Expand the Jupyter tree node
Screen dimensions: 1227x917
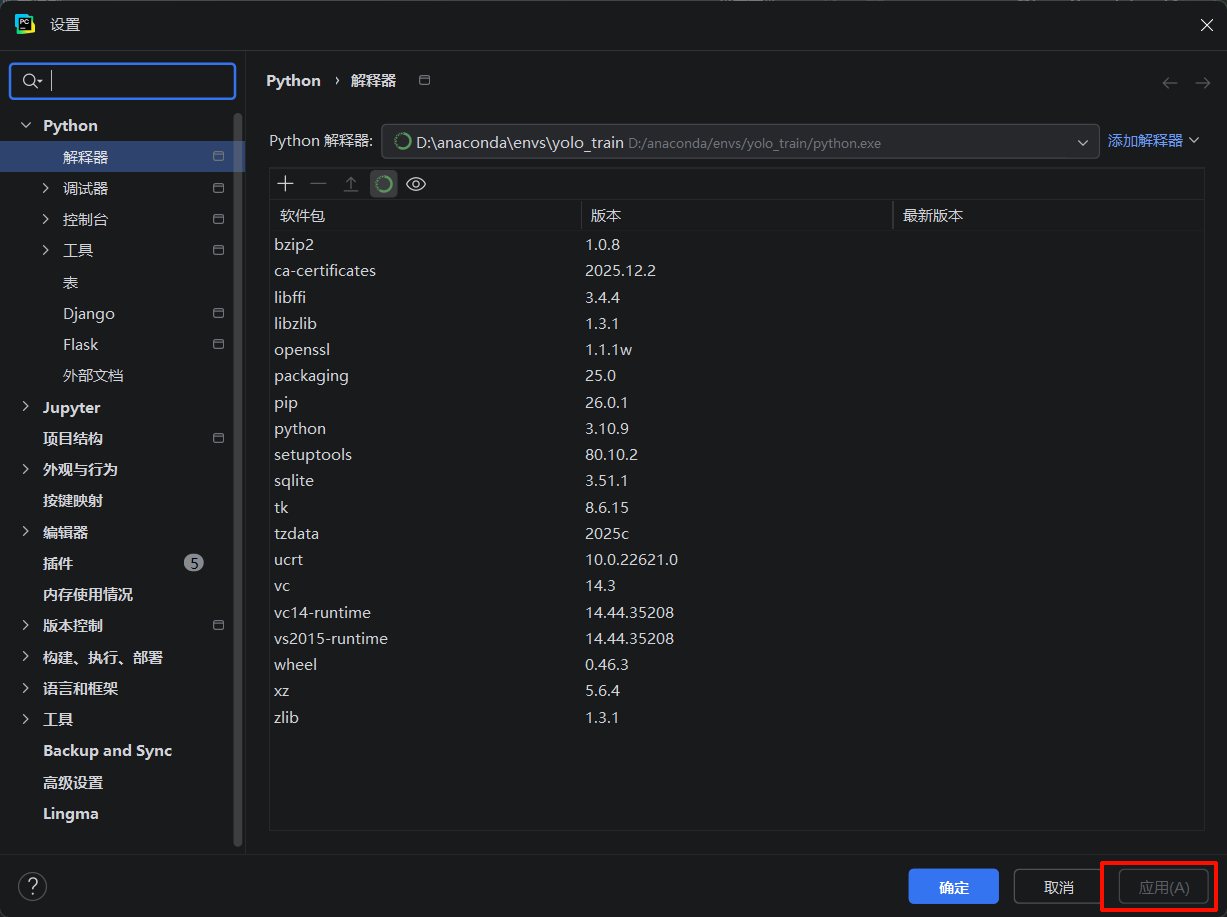pos(26,407)
